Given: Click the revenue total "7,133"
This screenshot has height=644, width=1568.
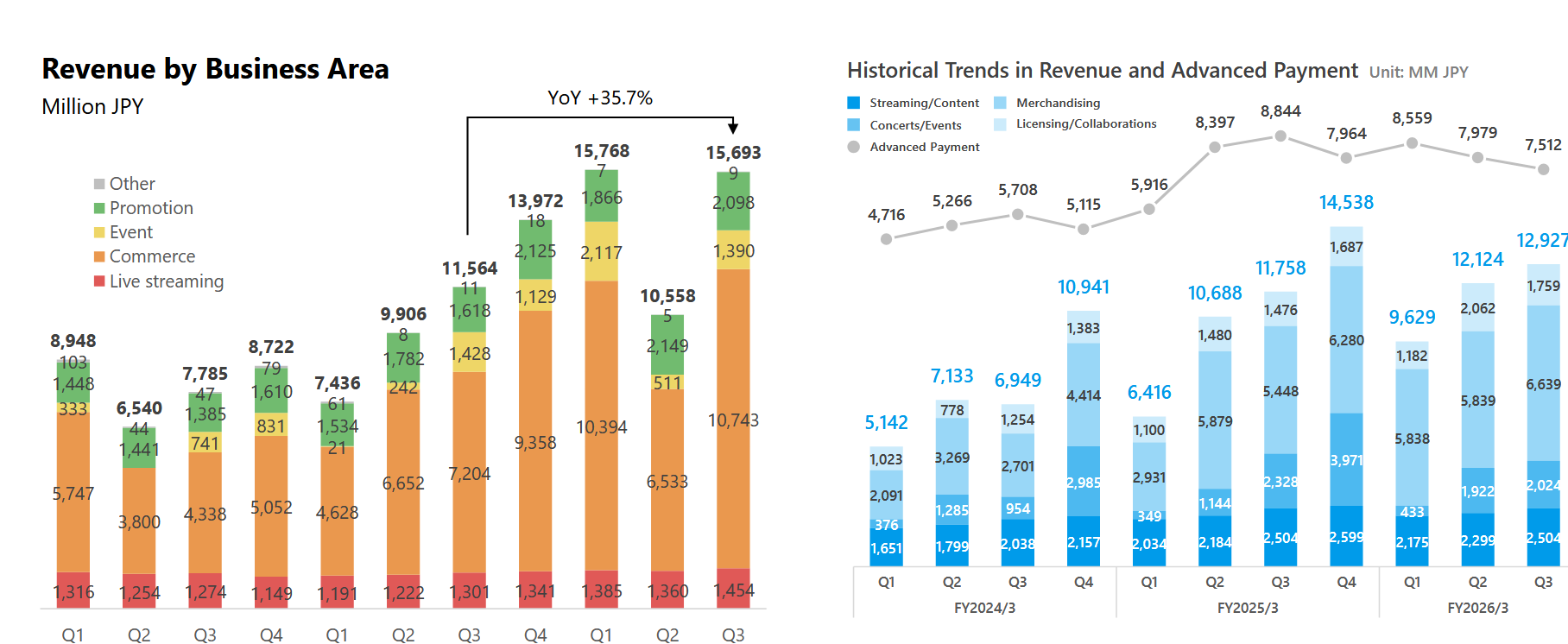Looking at the screenshot, I should [x=952, y=376].
